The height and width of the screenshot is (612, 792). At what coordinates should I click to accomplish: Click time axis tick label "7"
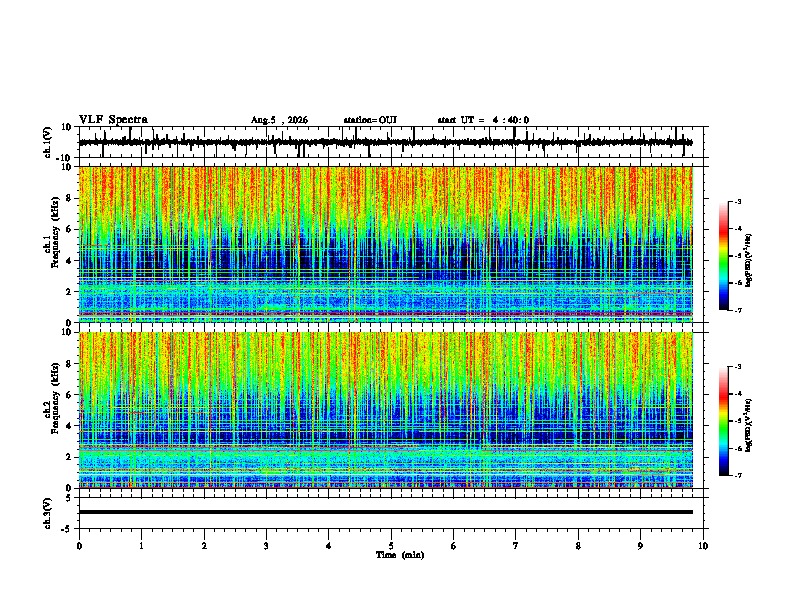point(516,546)
